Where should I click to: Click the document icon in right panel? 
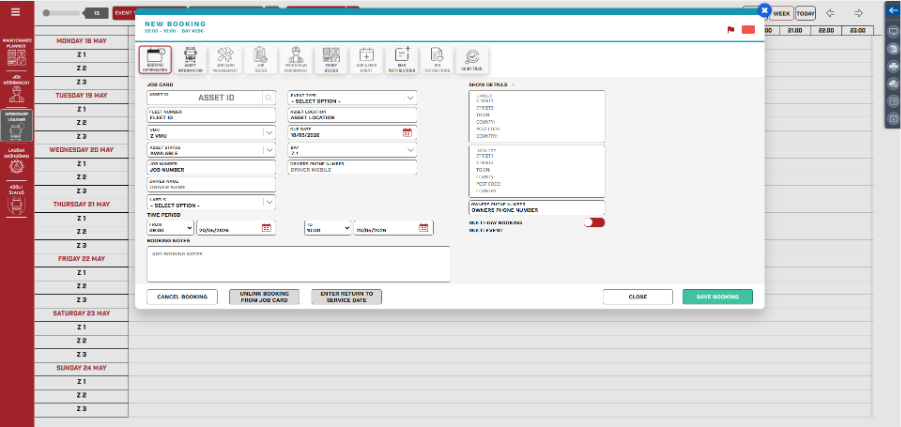point(893,49)
